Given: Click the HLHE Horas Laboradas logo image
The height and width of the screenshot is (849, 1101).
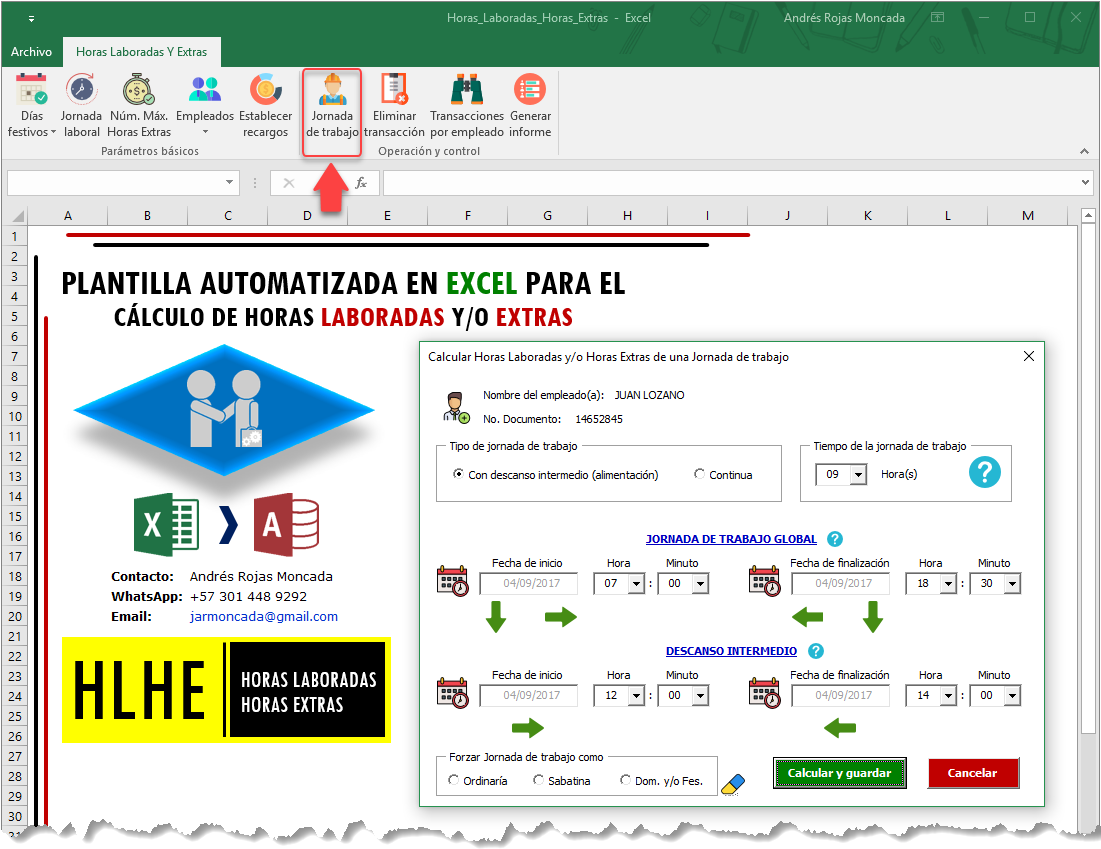Looking at the screenshot, I should [226, 690].
